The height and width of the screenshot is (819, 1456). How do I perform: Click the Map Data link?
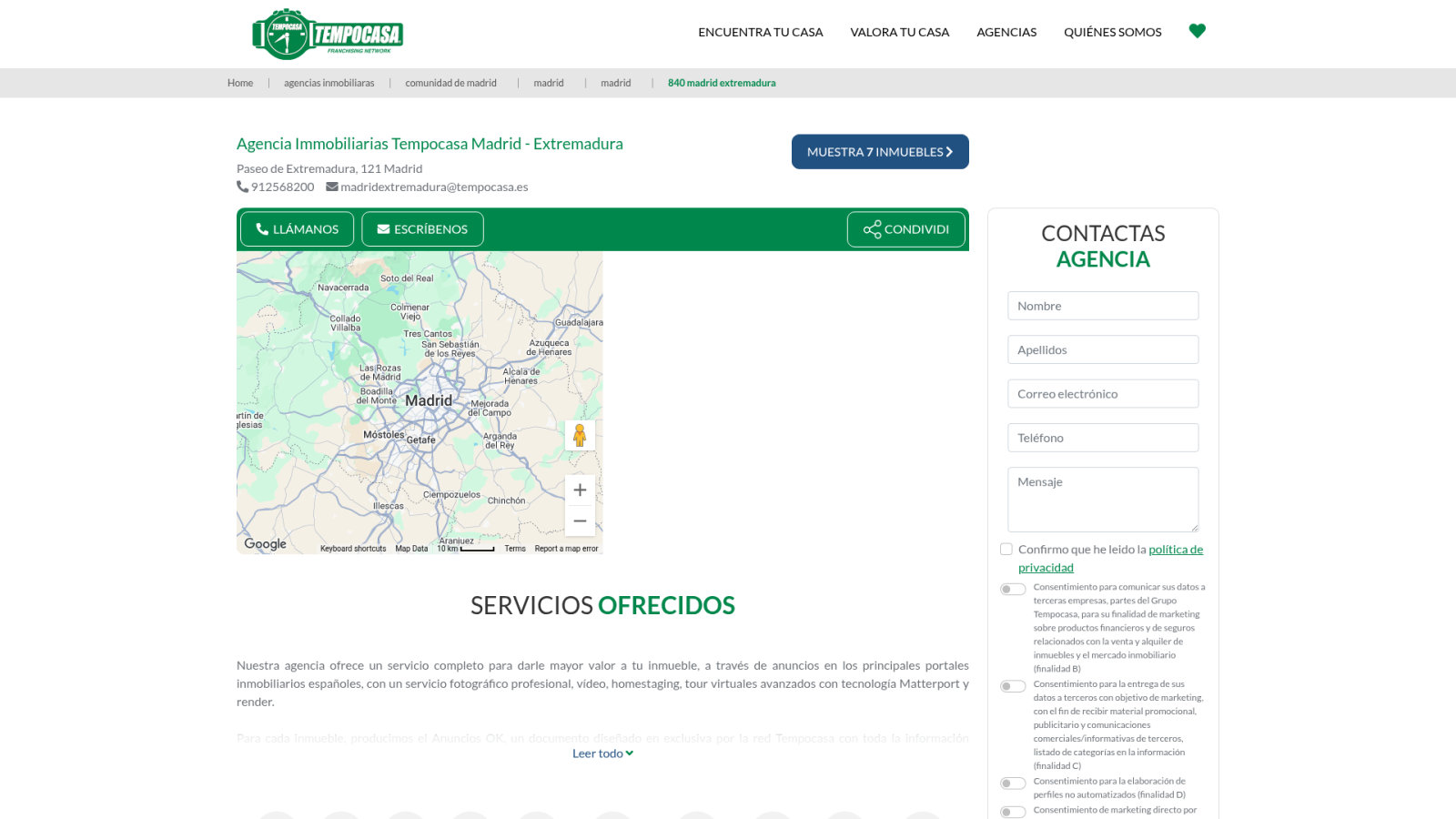click(411, 549)
